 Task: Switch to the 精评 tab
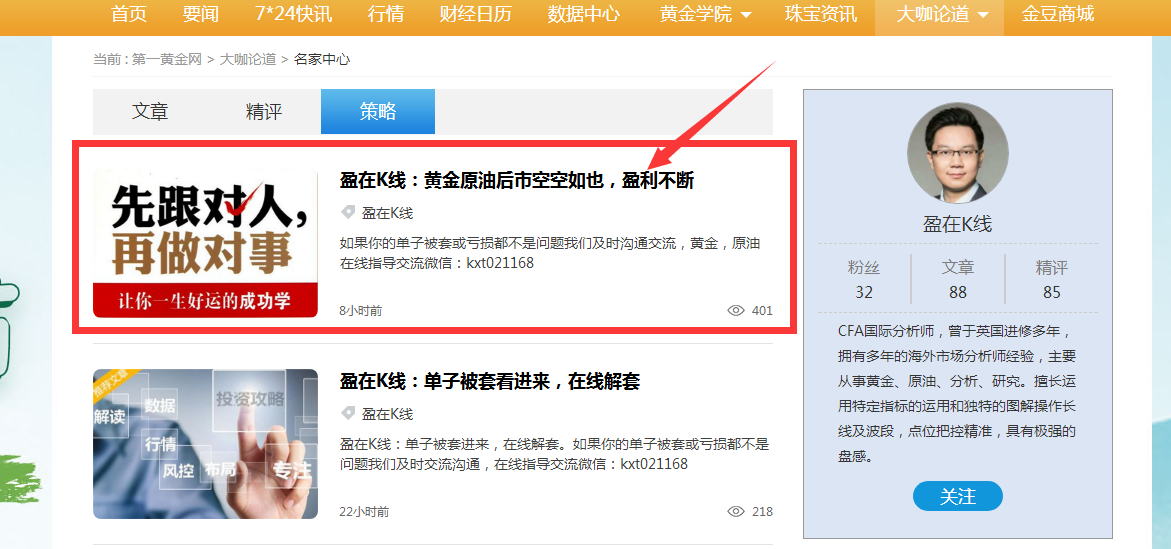pyautogui.click(x=264, y=111)
